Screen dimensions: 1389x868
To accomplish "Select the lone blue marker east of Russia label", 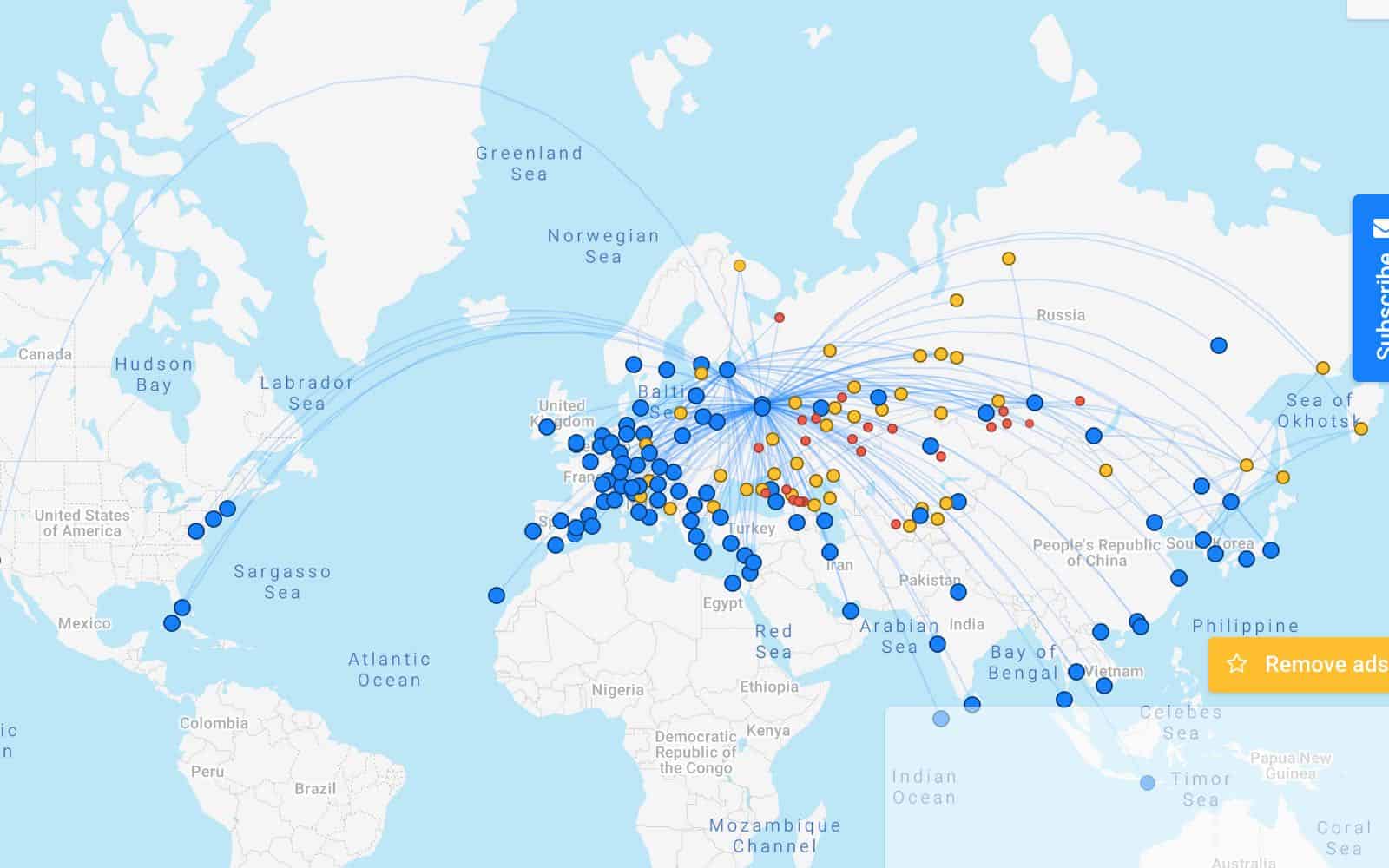I will click(x=1219, y=345).
